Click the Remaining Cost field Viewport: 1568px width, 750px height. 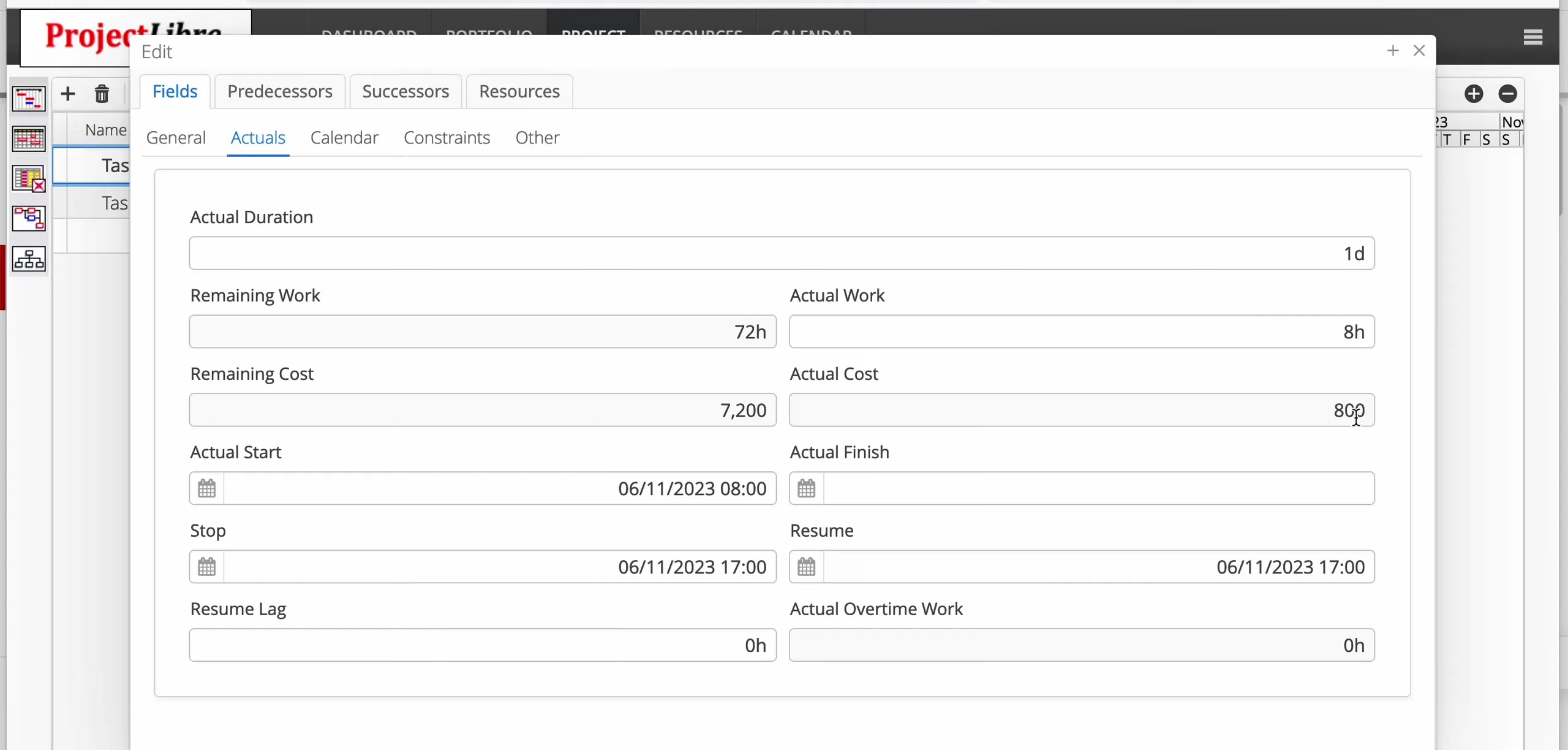483,410
